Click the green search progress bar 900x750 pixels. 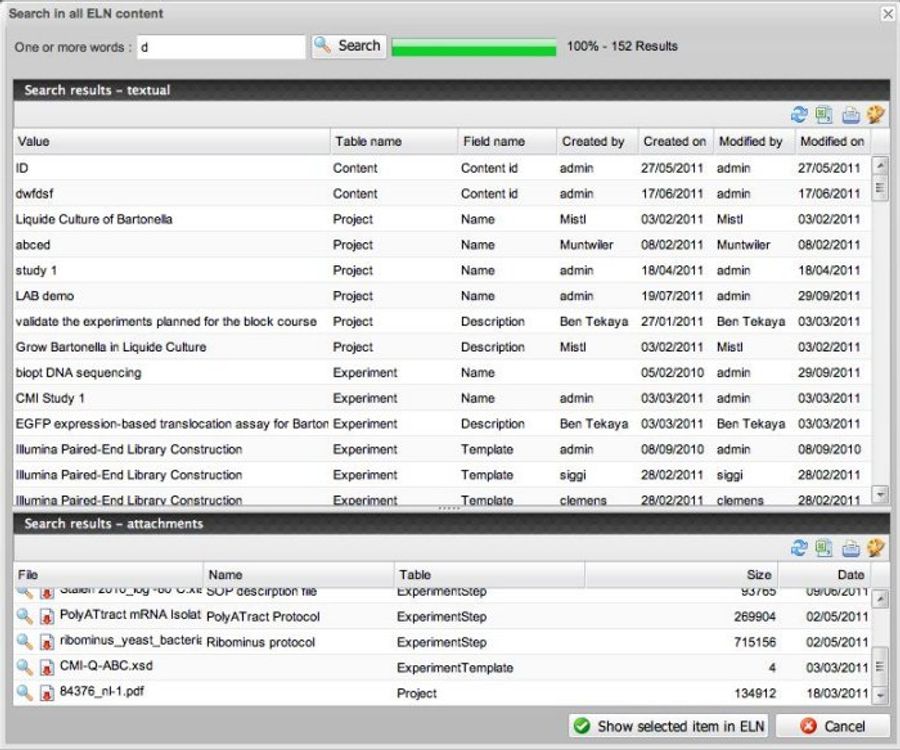point(475,46)
